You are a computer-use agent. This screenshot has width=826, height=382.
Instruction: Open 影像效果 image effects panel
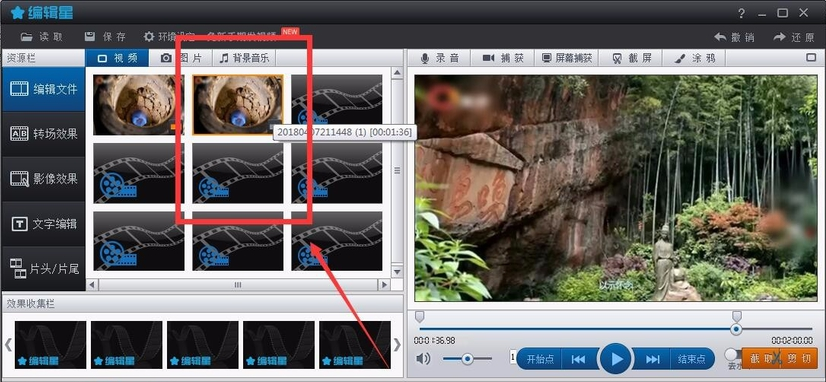tap(43, 179)
